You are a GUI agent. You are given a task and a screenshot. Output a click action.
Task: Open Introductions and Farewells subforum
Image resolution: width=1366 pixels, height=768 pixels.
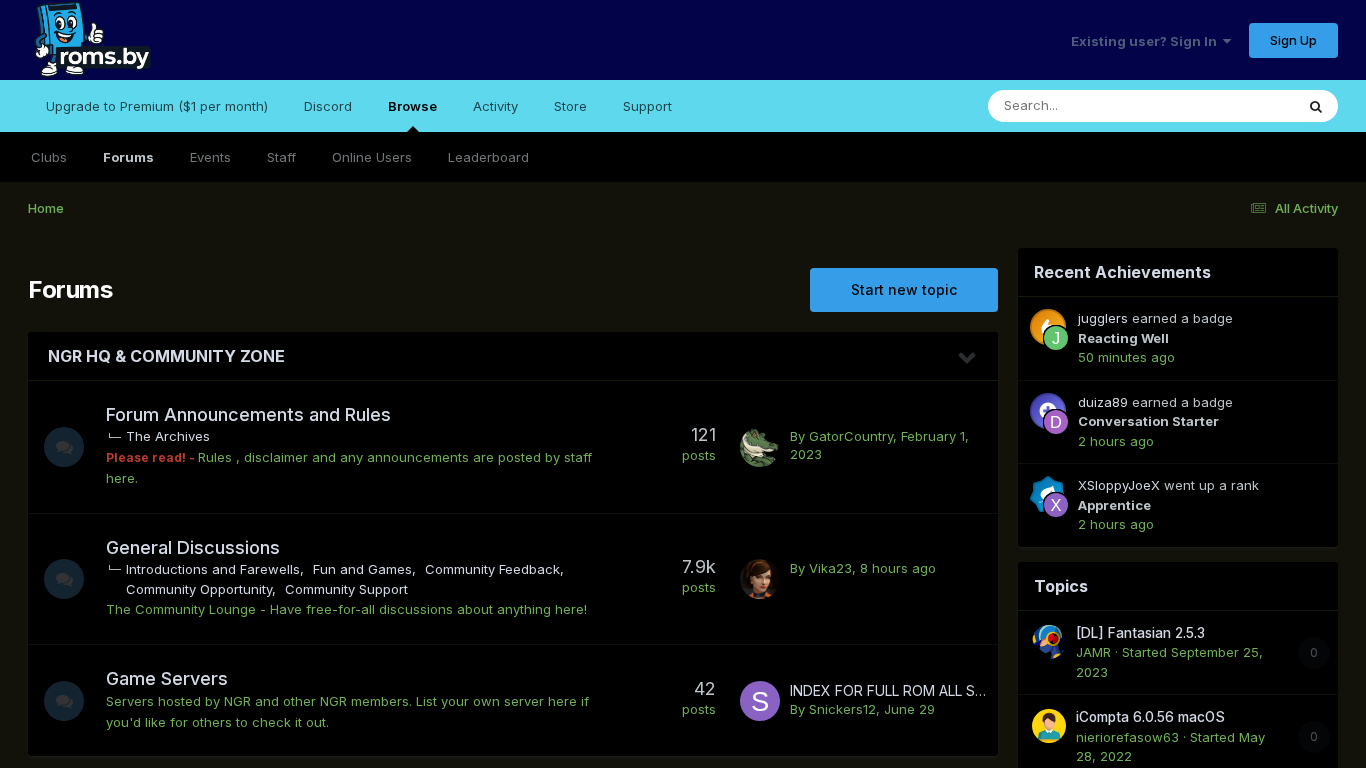point(213,569)
